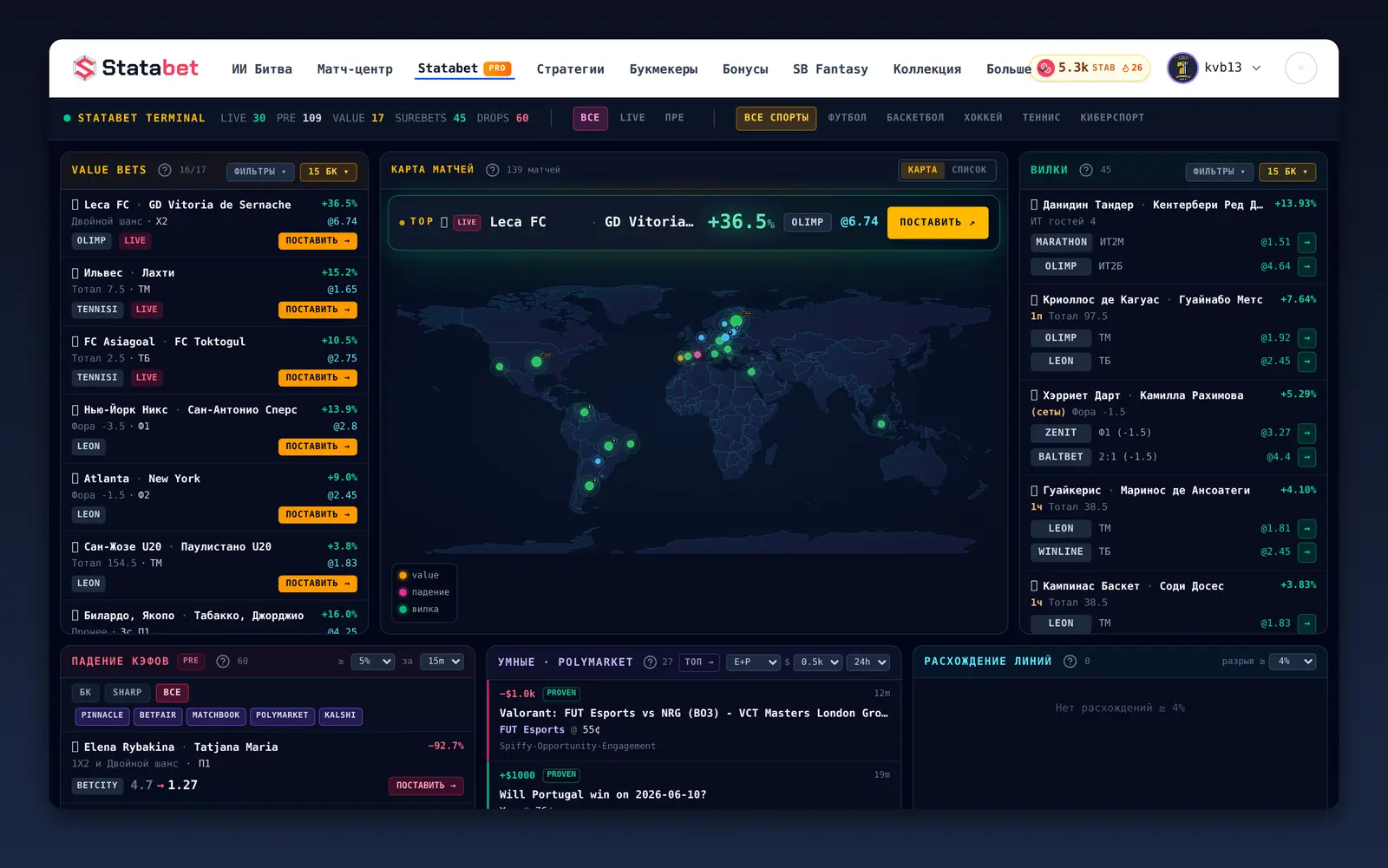Viewport: 1388px width, 868px height.
Task: Open the Букмекеры menu item
Action: pyautogui.click(x=664, y=69)
